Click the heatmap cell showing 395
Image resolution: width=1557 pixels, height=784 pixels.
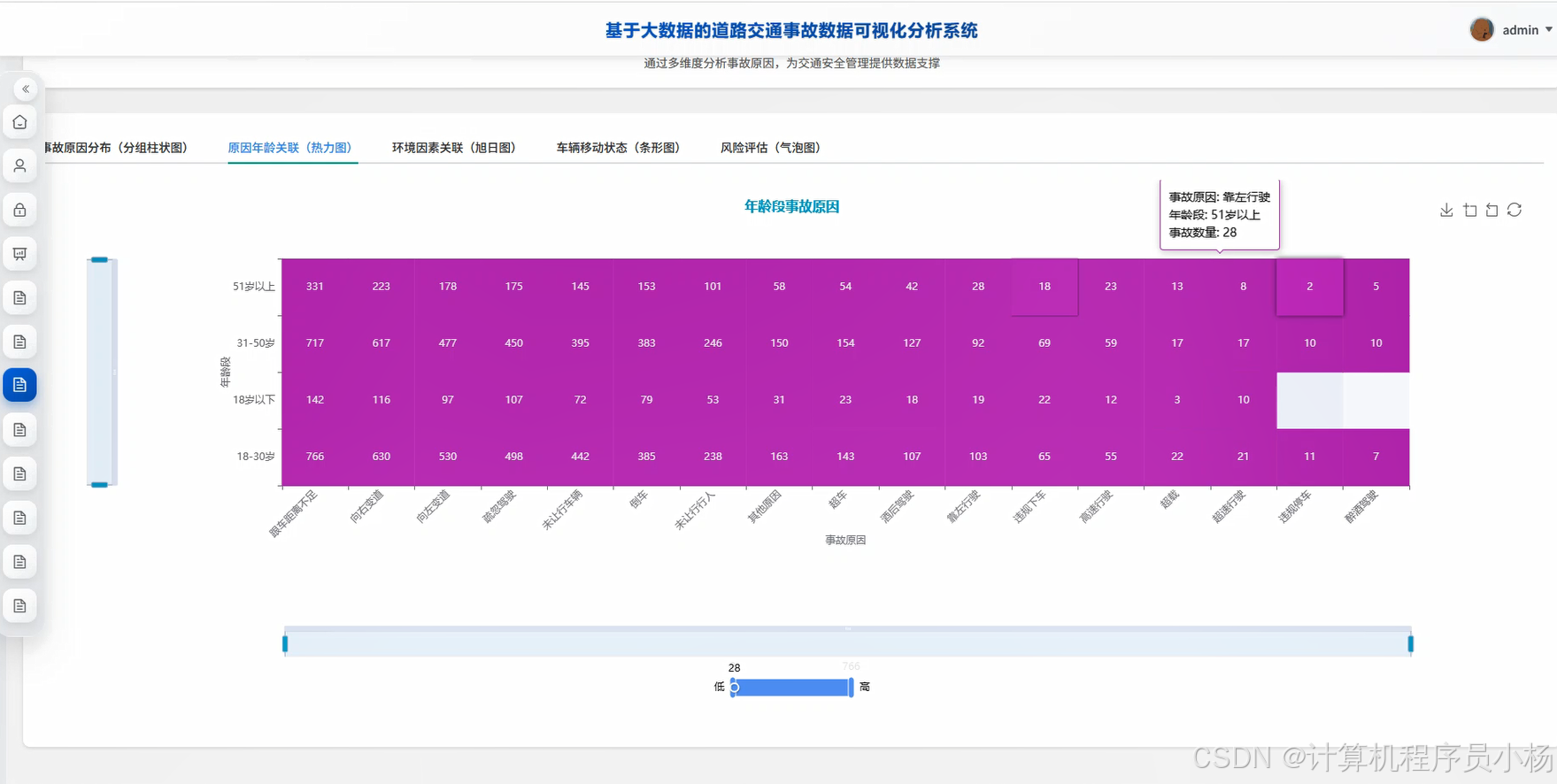[581, 343]
